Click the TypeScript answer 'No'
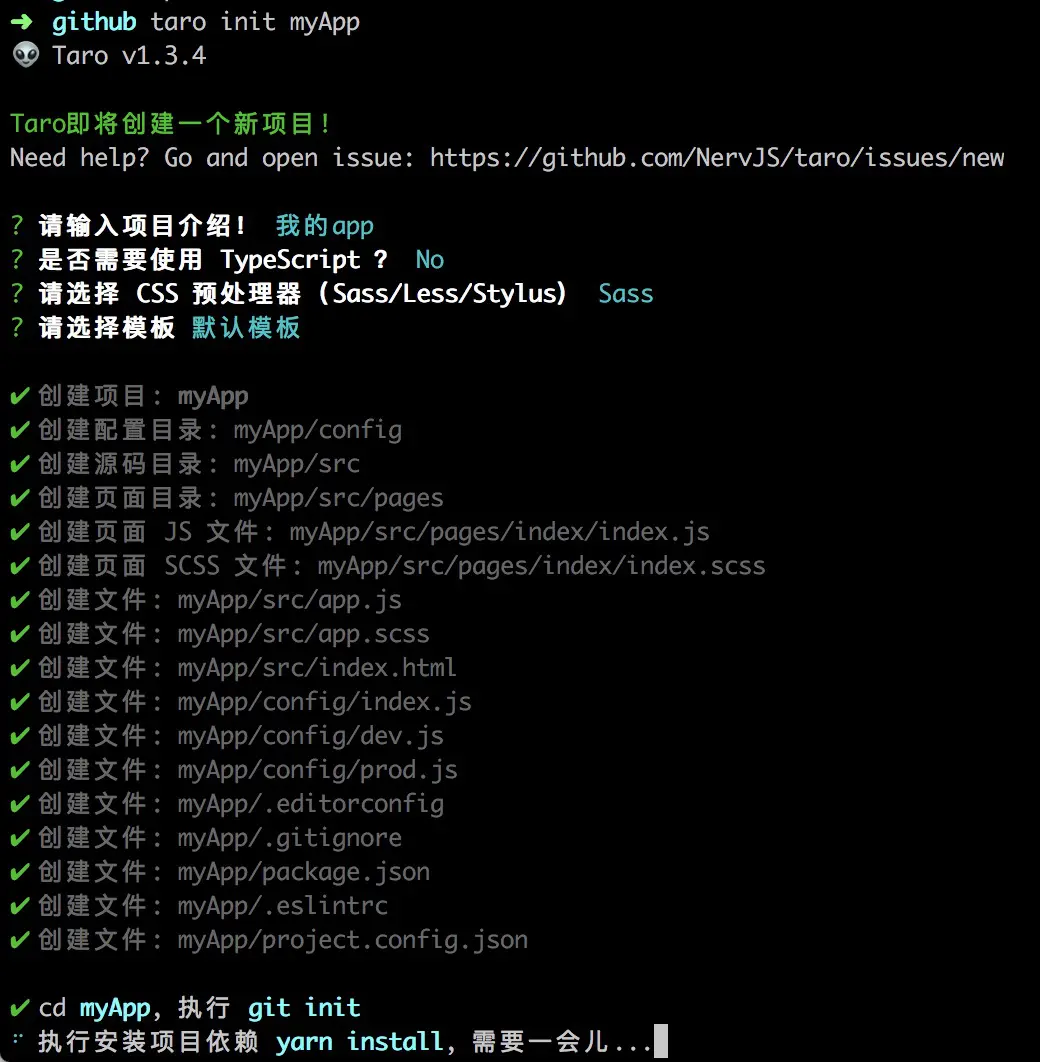The height and width of the screenshot is (1062, 1040). pyautogui.click(x=430, y=259)
